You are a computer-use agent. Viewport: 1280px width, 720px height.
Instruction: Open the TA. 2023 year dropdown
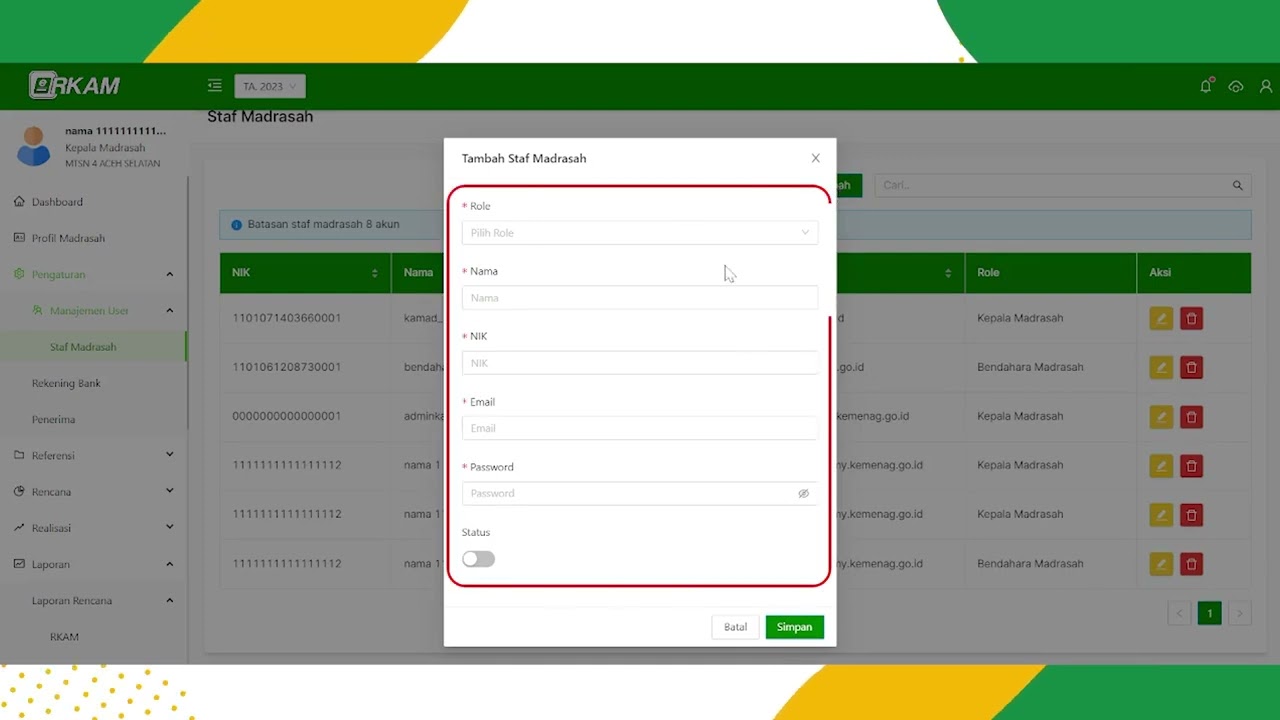[270, 87]
